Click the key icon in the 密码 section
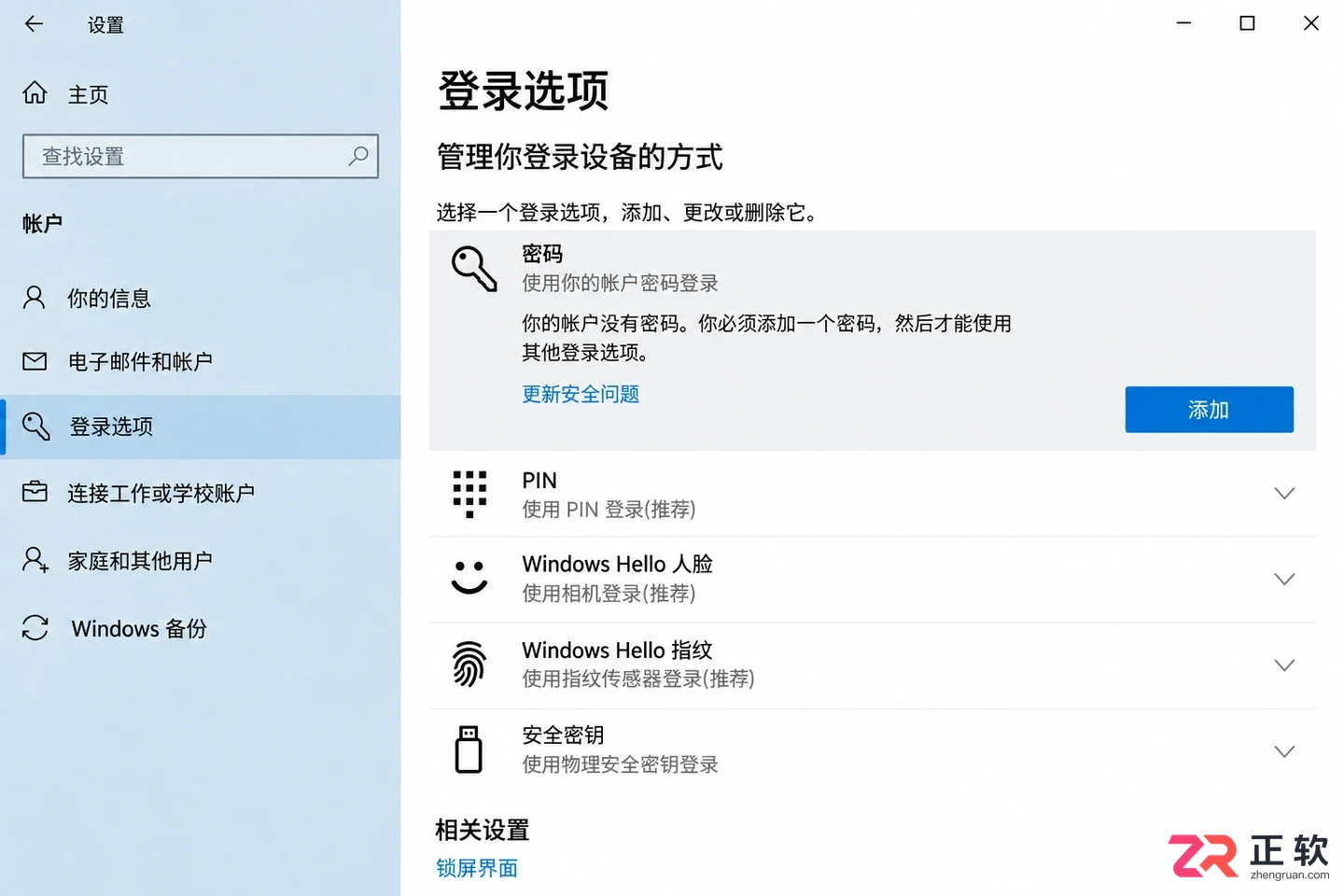This screenshot has width=1344, height=896. [474, 269]
